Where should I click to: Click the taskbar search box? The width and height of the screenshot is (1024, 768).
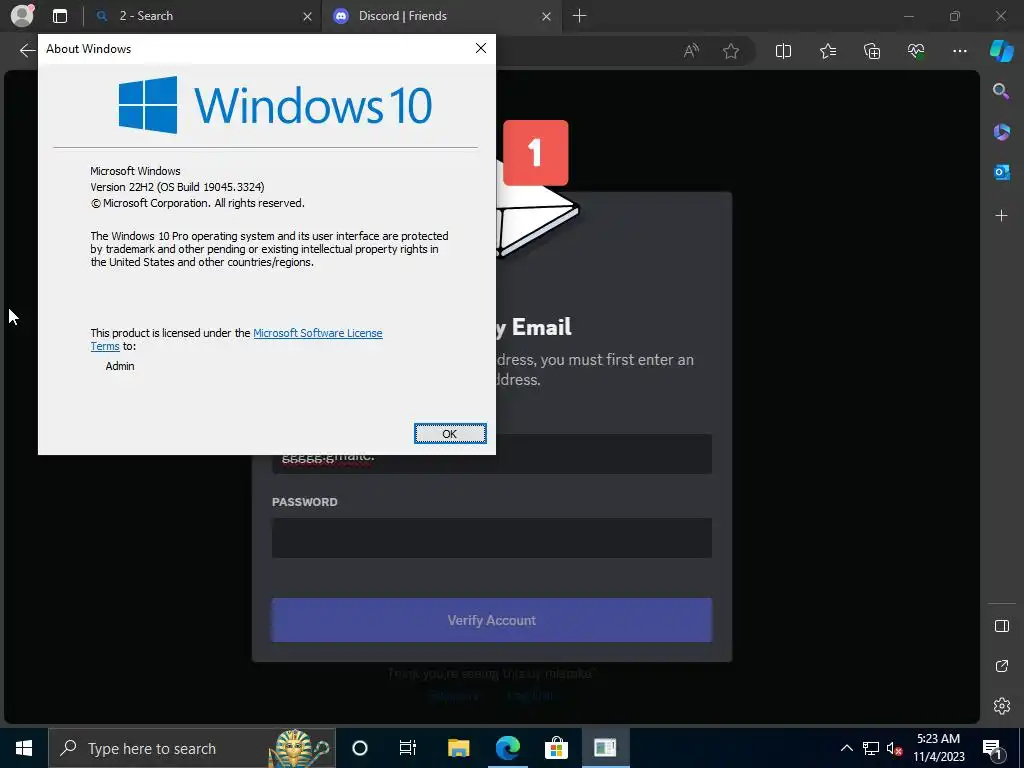click(x=192, y=748)
